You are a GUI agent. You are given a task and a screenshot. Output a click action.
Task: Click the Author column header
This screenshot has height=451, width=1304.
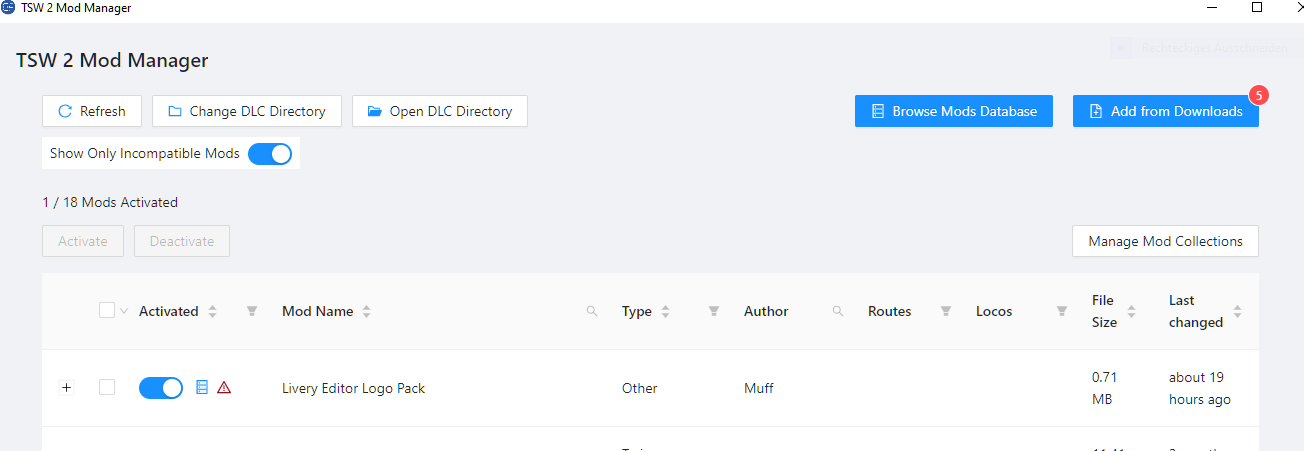pos(766,311)
